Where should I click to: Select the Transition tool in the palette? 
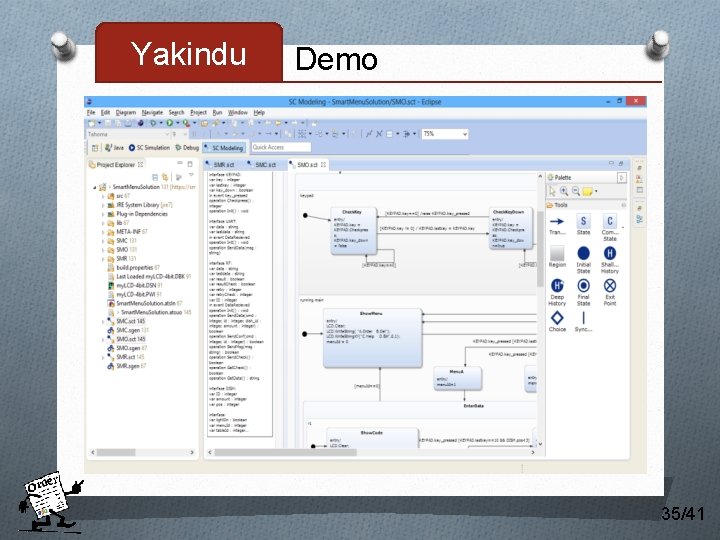[x=557, y=225]
